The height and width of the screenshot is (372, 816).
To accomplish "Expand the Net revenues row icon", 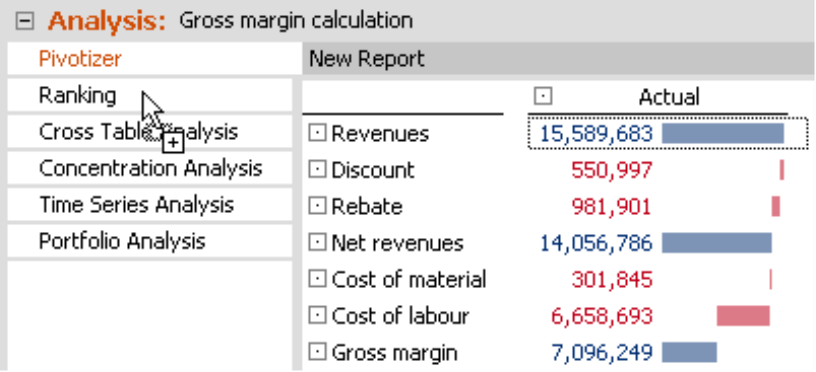I will tap(317, 242).
